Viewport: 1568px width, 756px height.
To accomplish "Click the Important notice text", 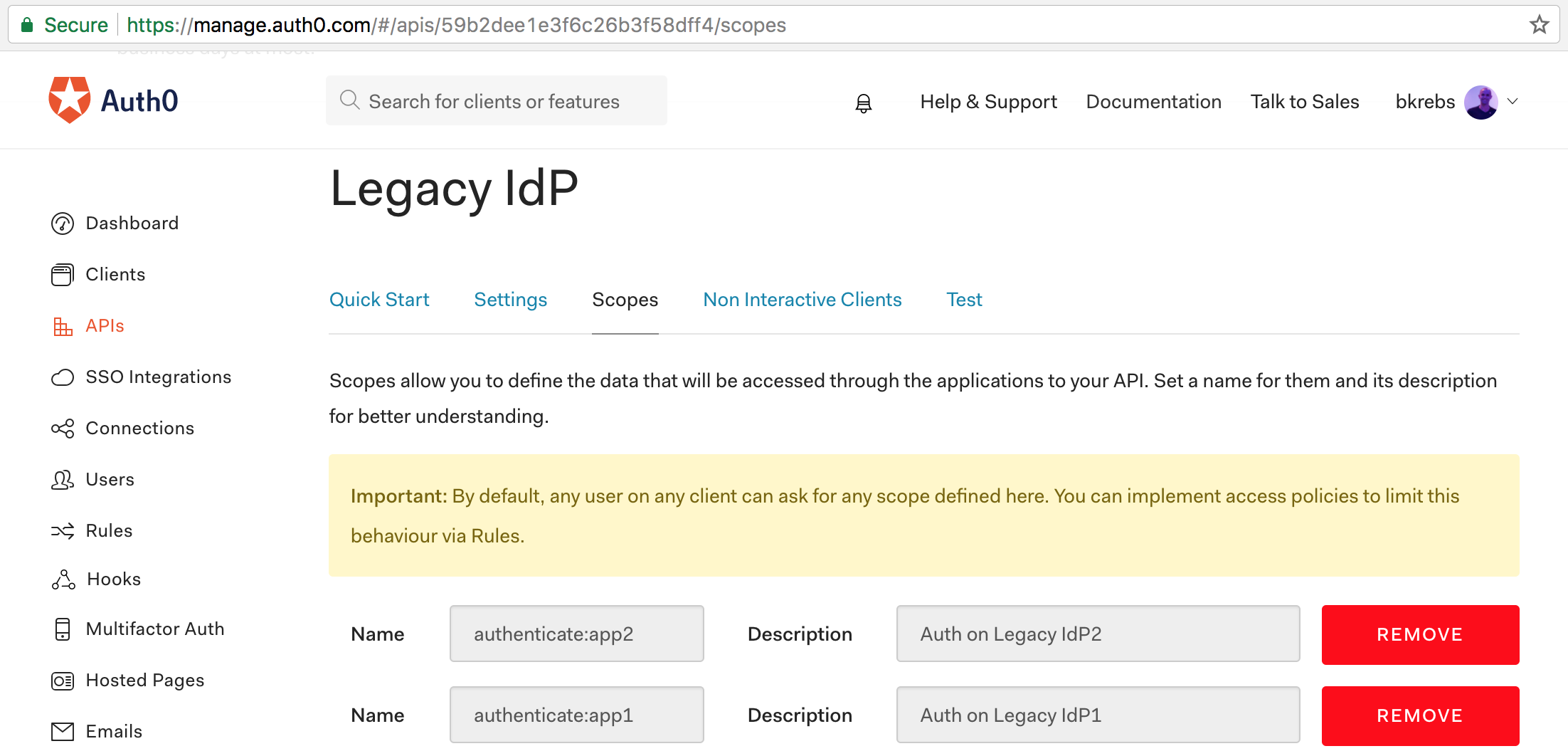I will (905, 515).
